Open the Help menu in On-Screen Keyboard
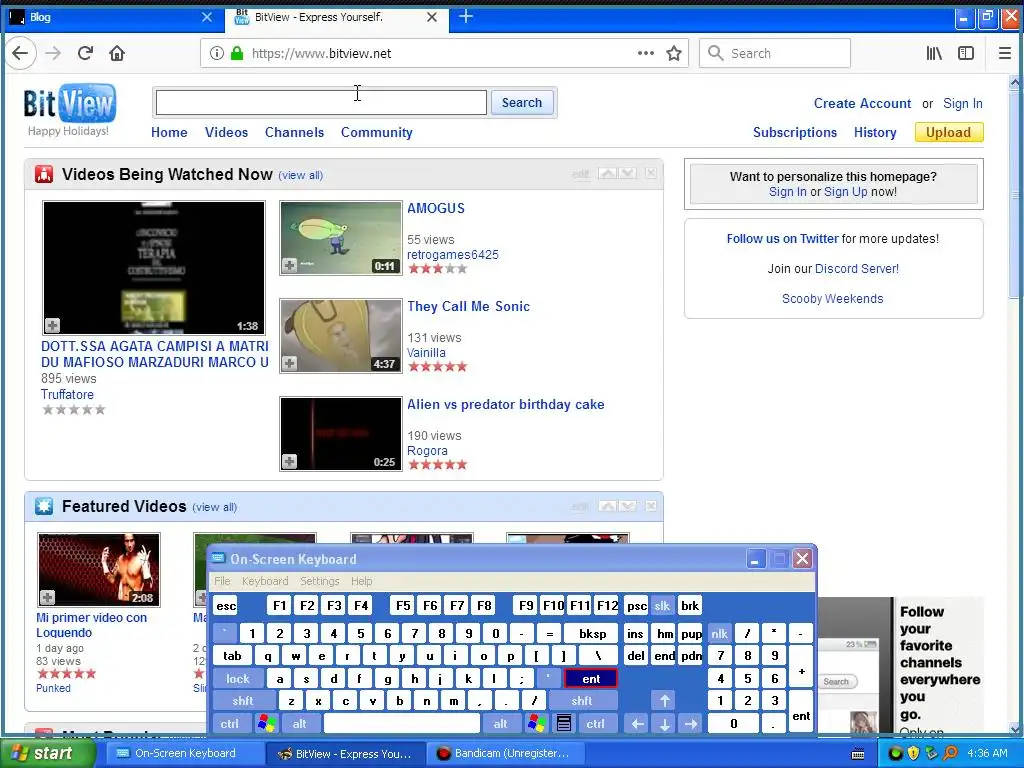1024x768 pixels. (x=361, y=581)
